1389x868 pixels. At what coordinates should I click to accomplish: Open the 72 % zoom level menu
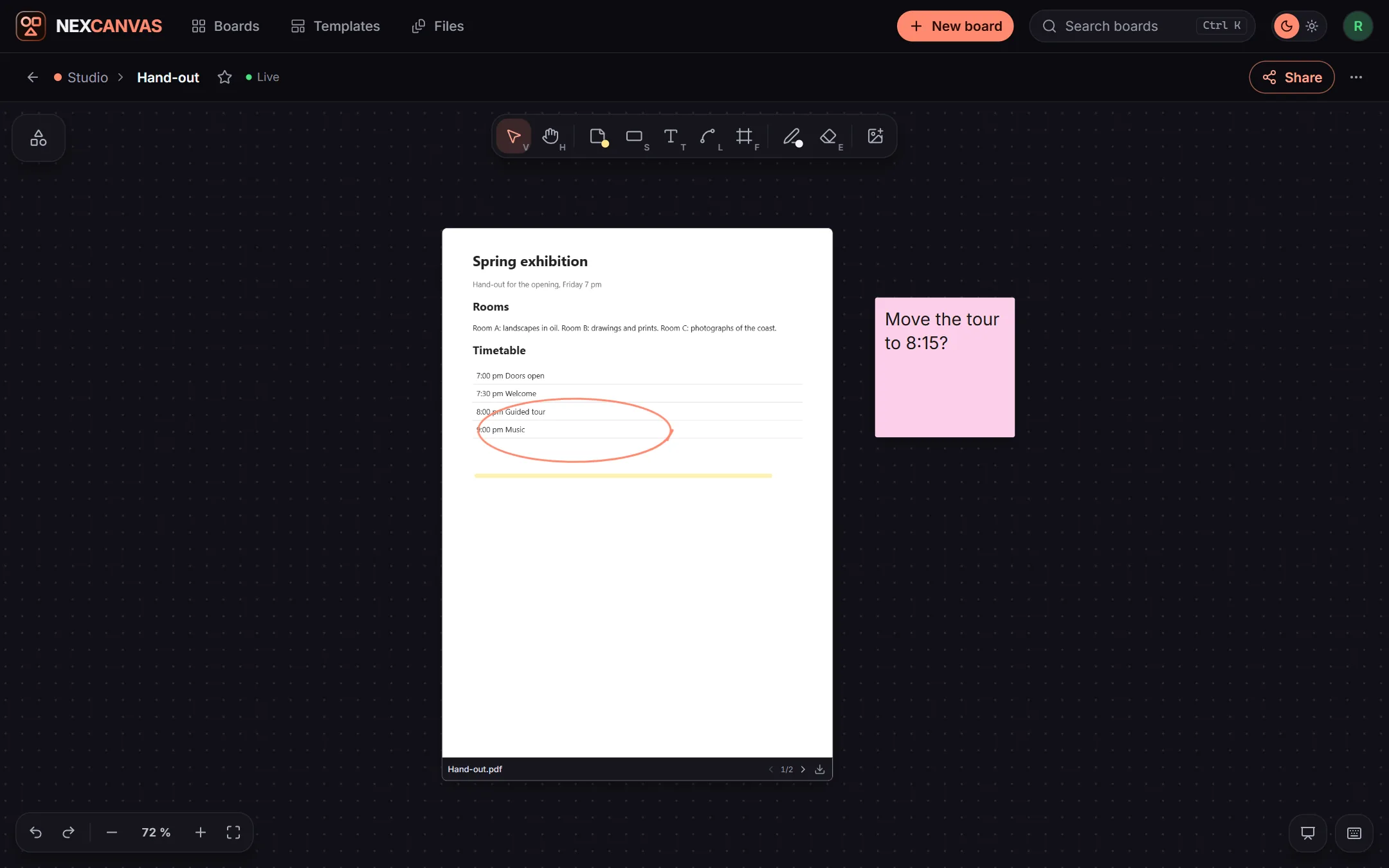[x=156, y=833]
